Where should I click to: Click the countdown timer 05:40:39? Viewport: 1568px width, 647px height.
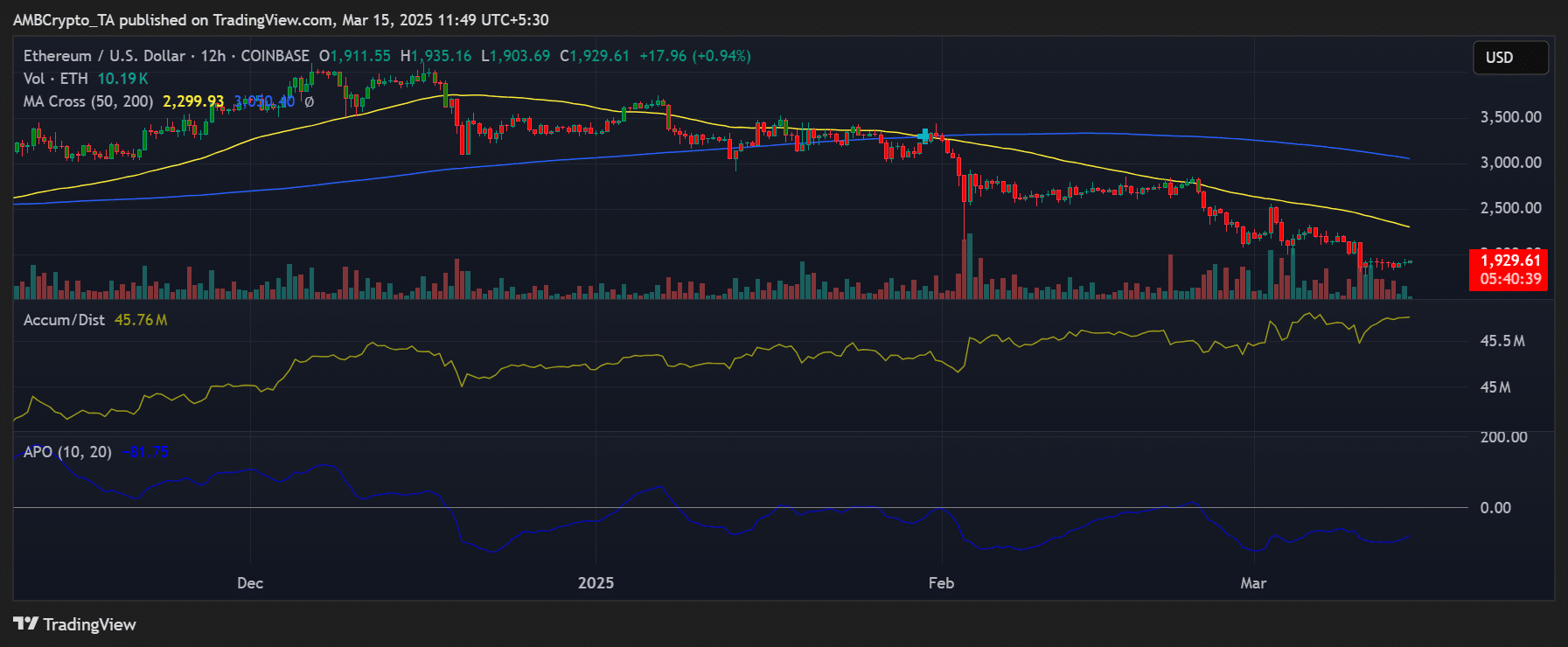[1510, 279]
